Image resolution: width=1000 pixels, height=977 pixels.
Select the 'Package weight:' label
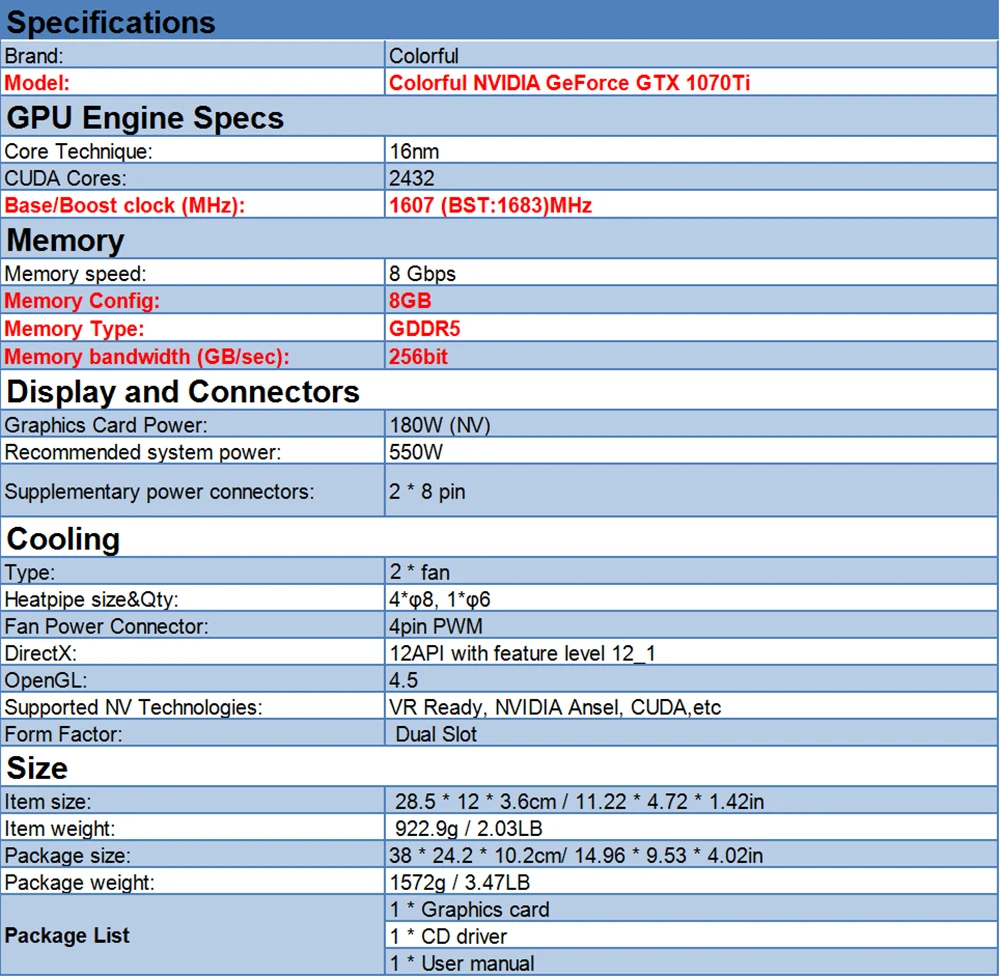(x=80, y=883)
